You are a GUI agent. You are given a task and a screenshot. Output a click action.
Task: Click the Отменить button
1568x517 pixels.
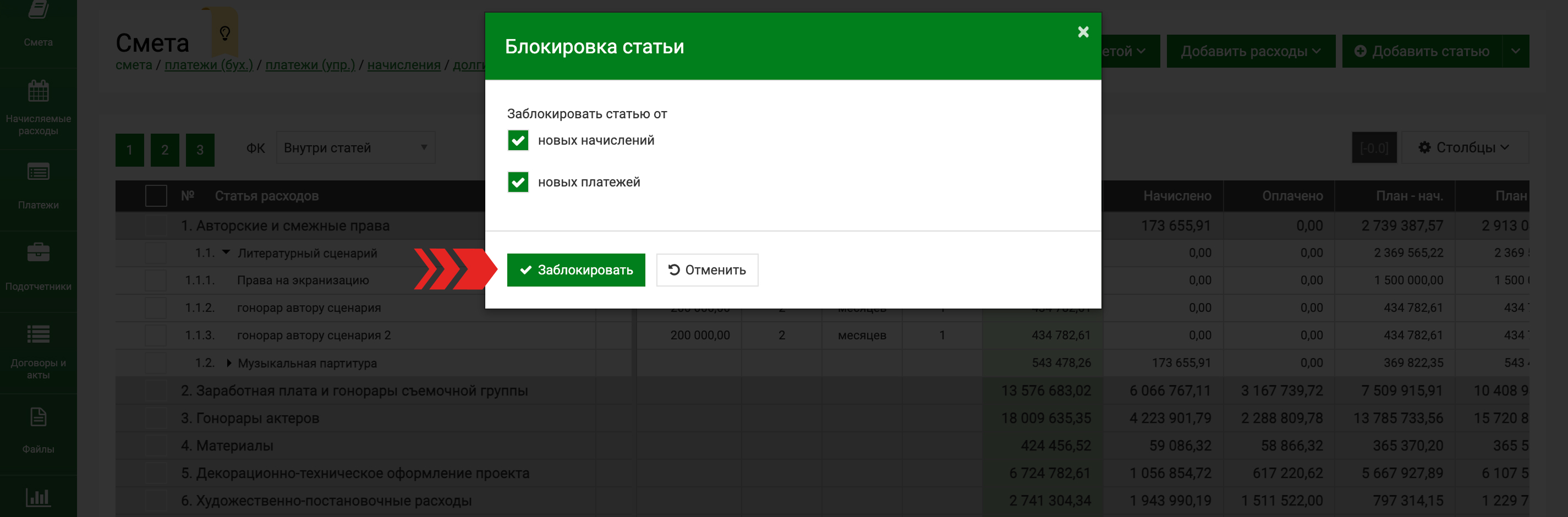pos(708,270)
